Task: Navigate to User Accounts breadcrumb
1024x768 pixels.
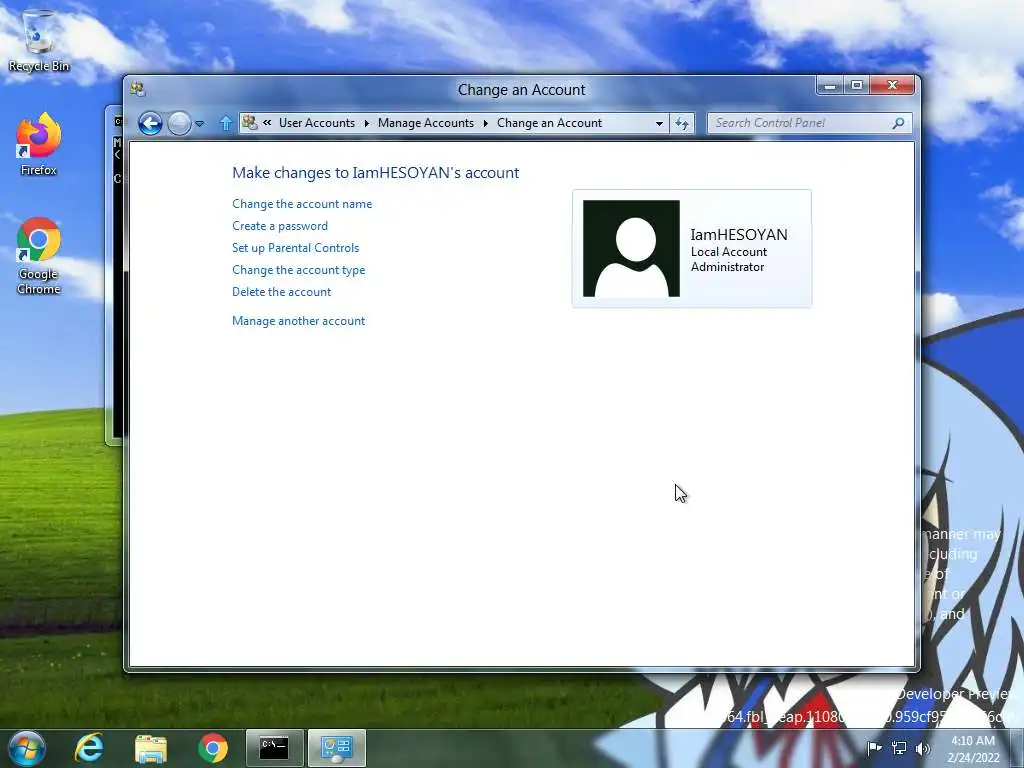Action: 317,123
